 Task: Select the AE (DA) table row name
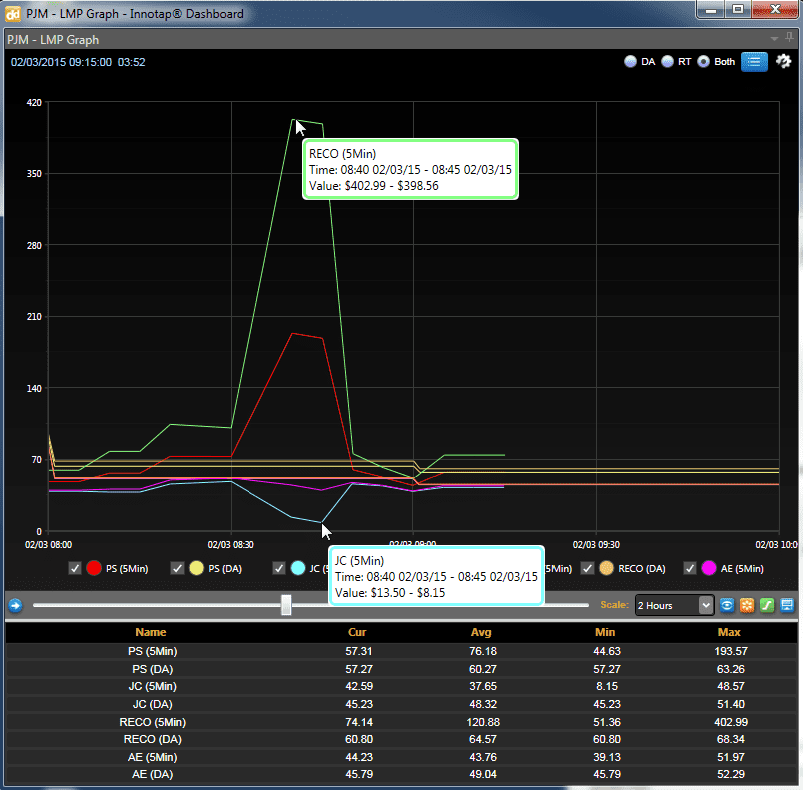point(152,774)
